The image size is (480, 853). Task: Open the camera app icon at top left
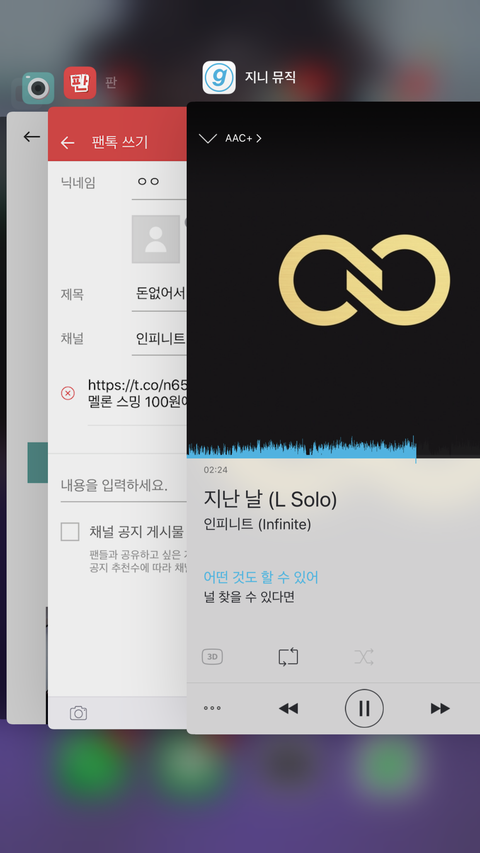(x=38, y=88)
